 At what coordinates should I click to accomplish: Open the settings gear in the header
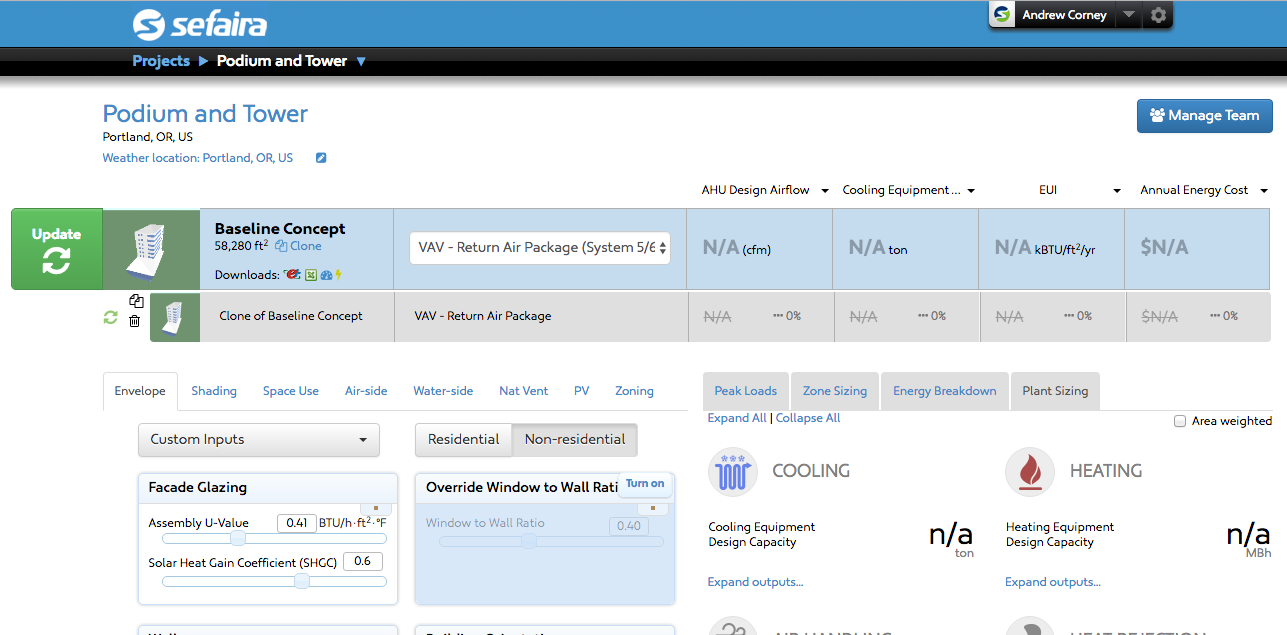point(1158,15)
